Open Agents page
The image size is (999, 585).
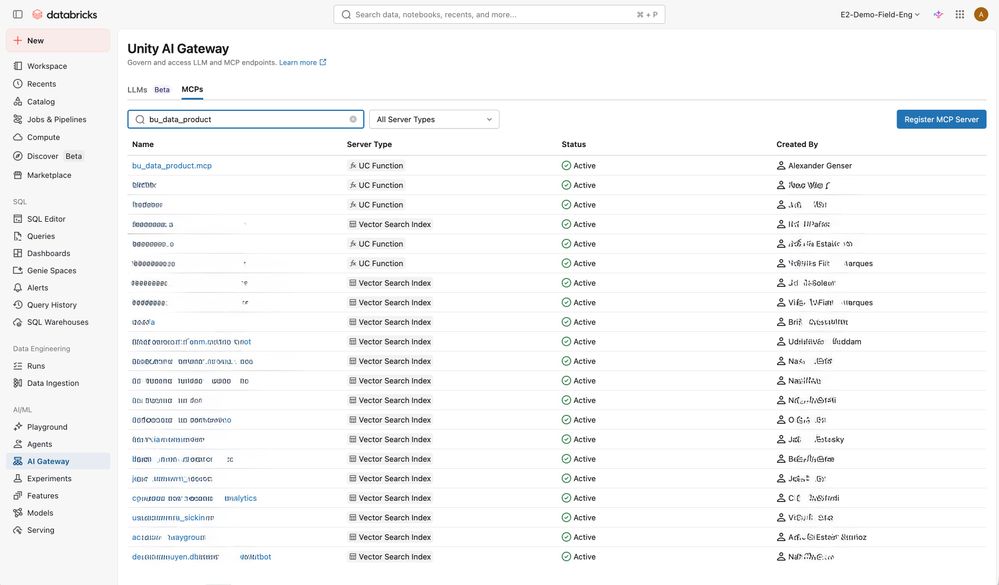40,445
